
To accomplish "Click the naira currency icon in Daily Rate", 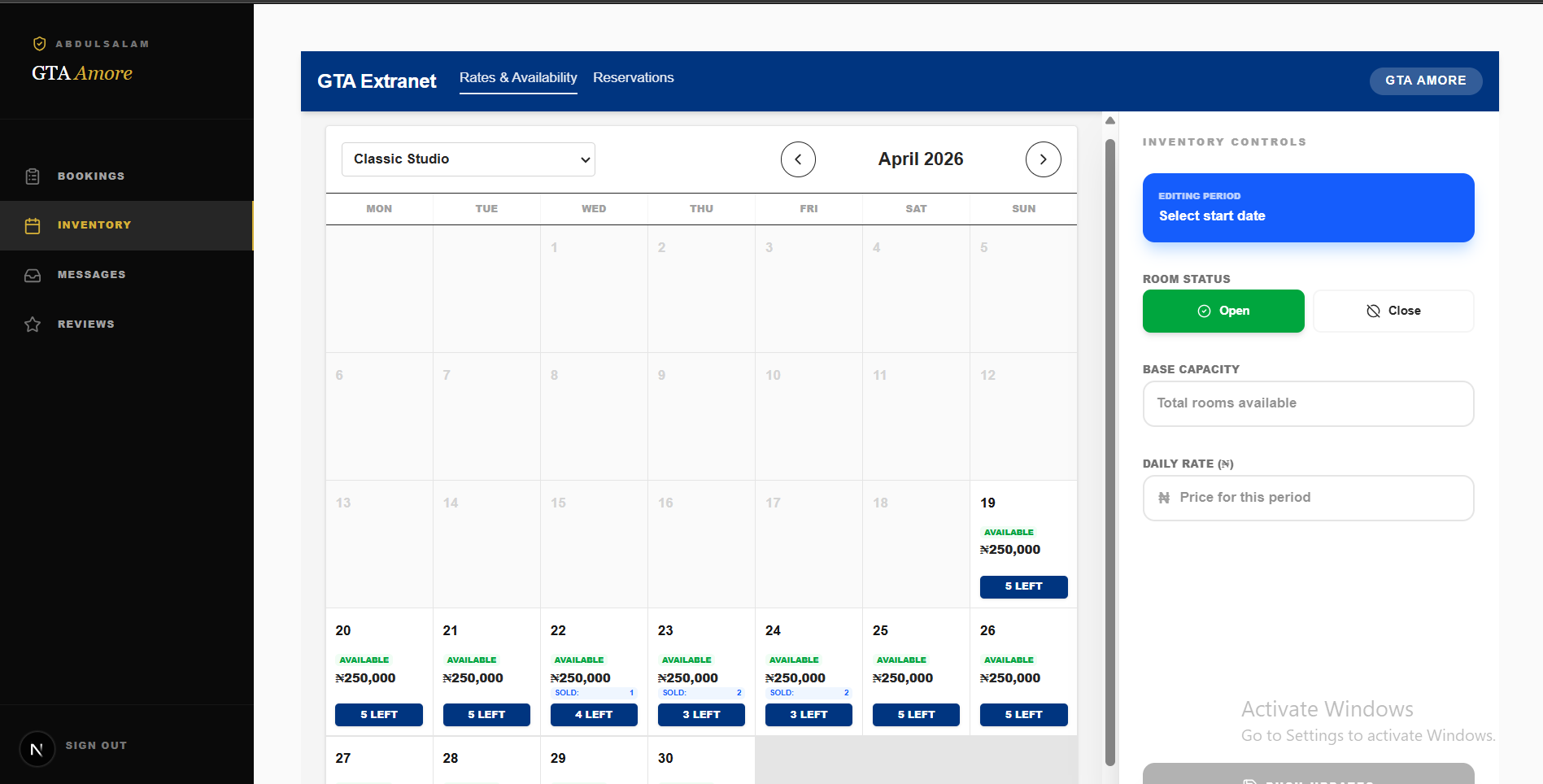I will click(x=1164, y=498).
